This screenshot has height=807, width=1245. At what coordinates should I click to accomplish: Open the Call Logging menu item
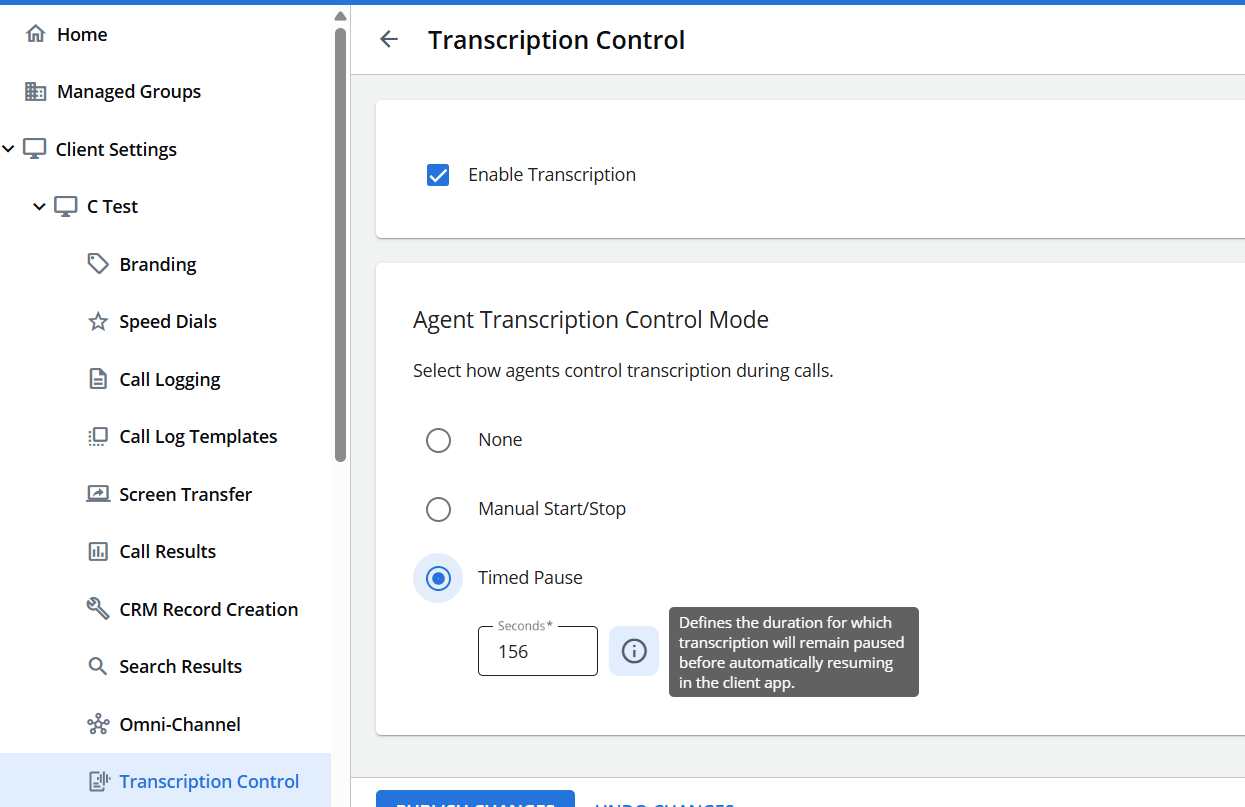point(169,380)
